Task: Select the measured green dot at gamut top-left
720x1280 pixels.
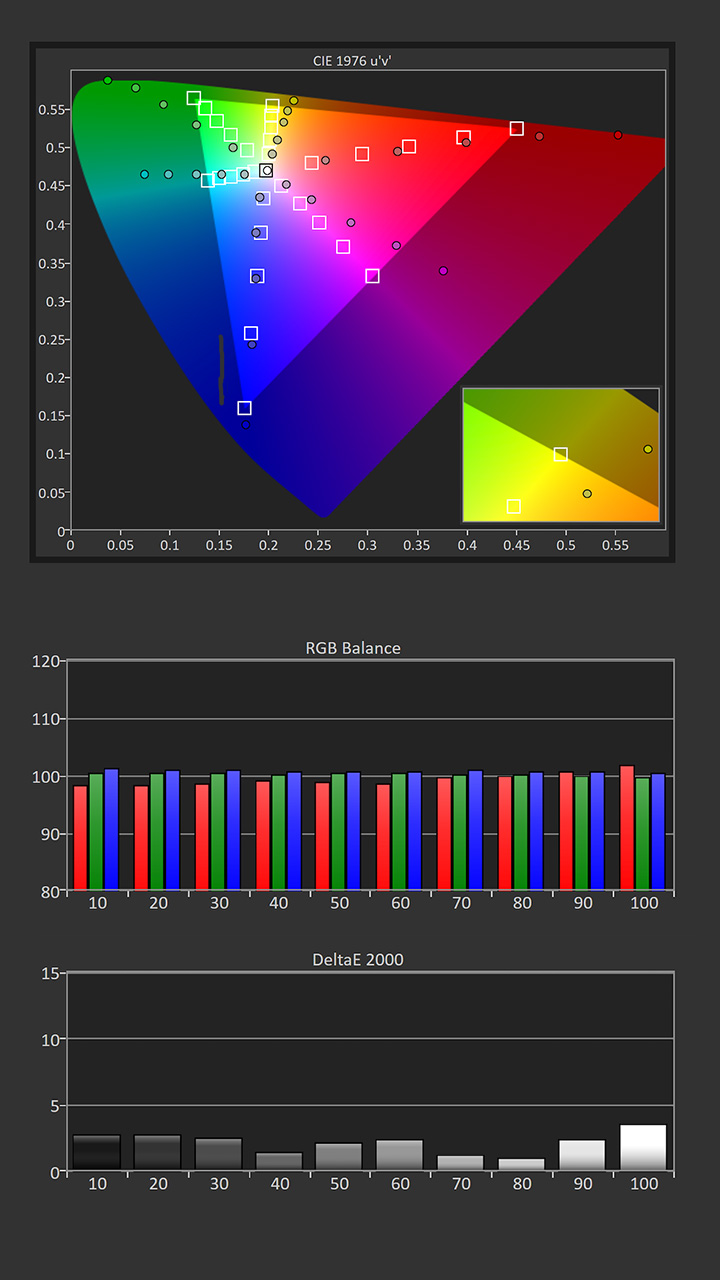Action: (x=108, y=80)
